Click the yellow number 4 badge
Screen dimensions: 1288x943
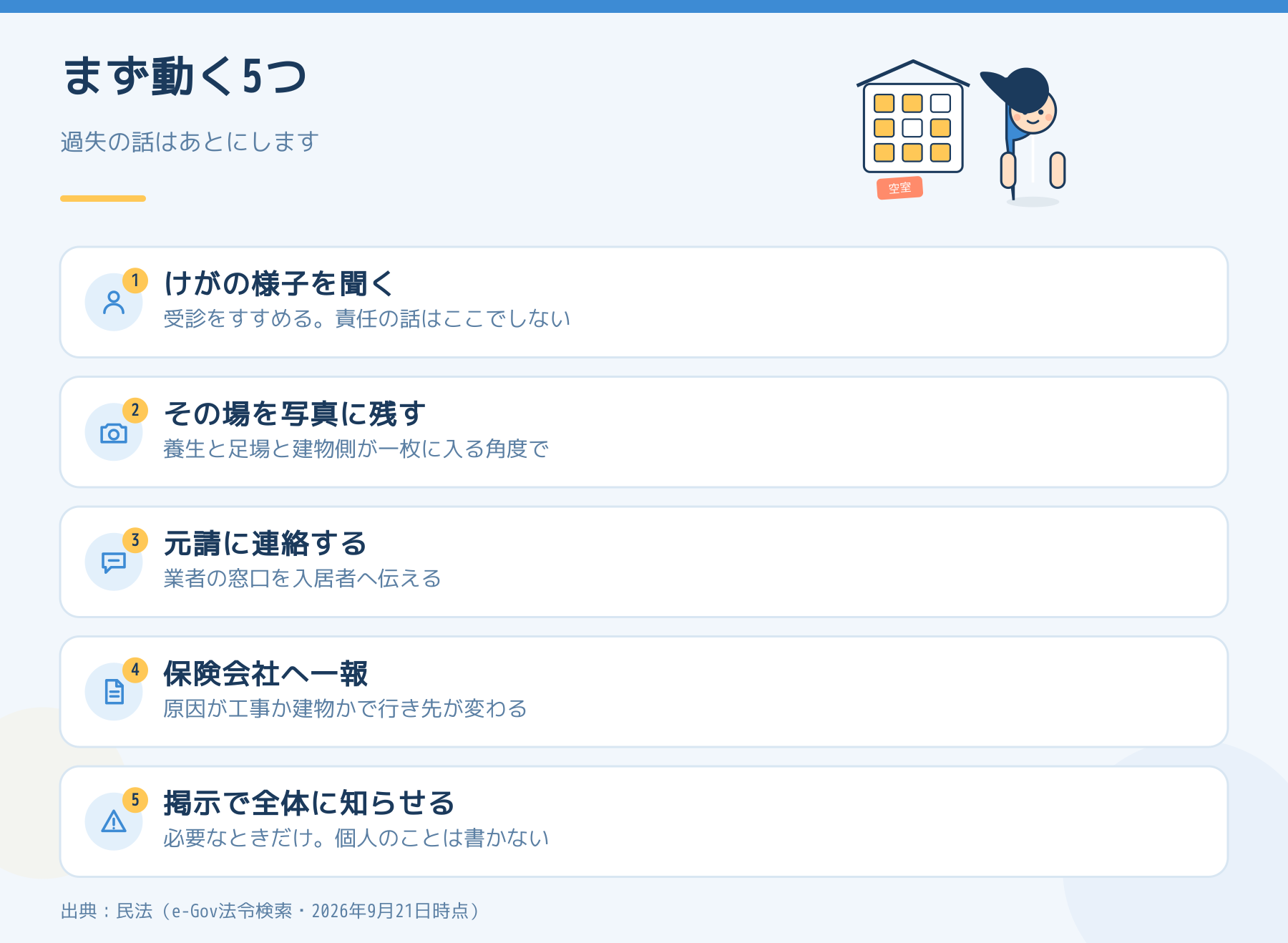(135, 670)
